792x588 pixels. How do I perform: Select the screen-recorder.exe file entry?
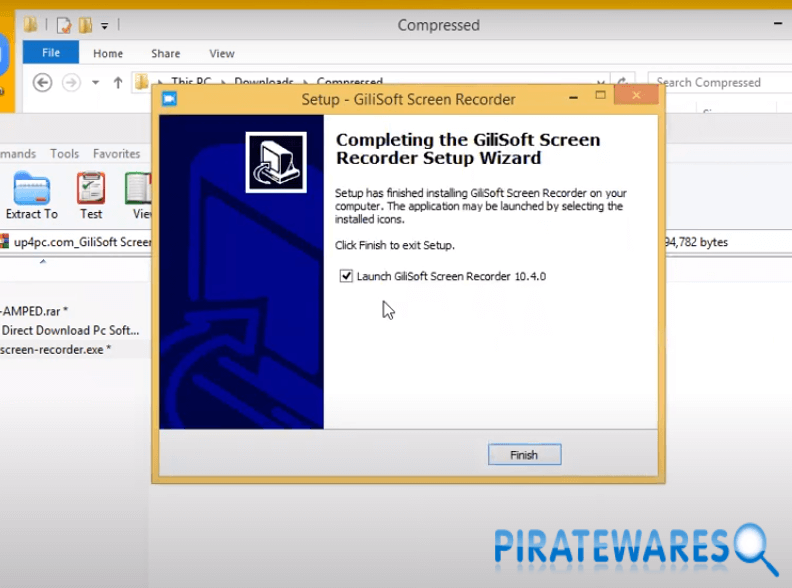[55, 349]
